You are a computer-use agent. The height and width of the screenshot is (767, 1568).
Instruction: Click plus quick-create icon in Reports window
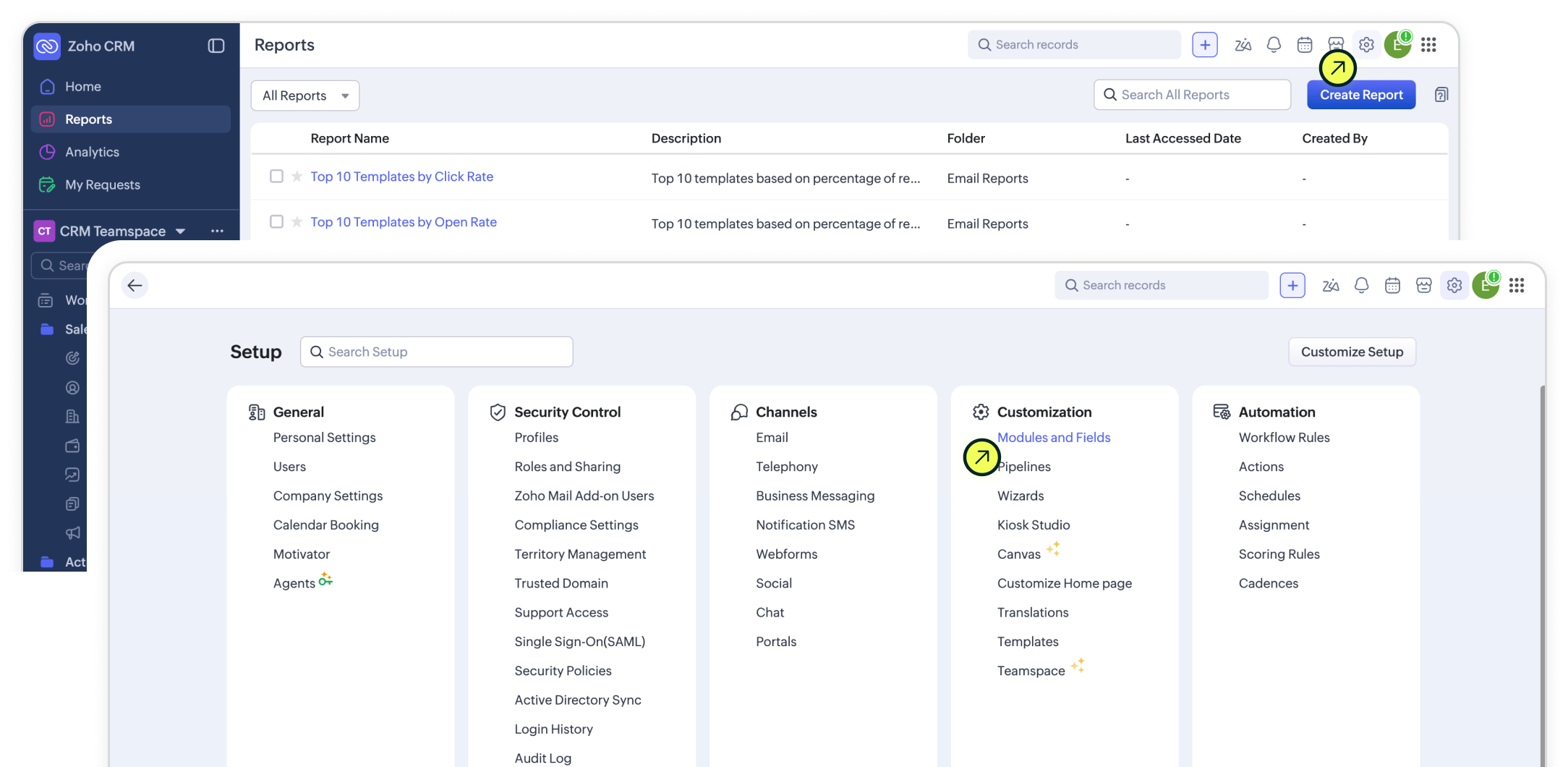point(1205,45)
